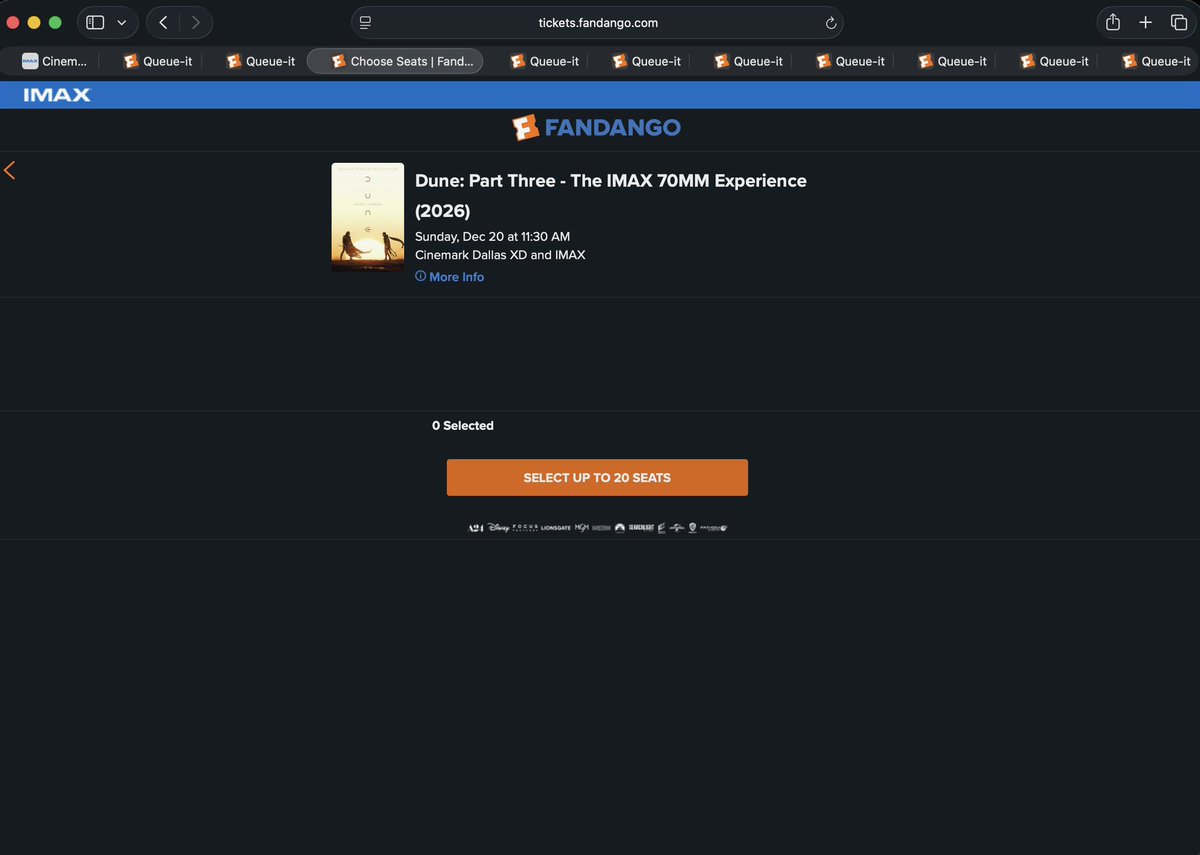1200x855 pixels.
Task: Click the Warner Bros shield logo
Action: pyautogui.click(x=692, y=528)
